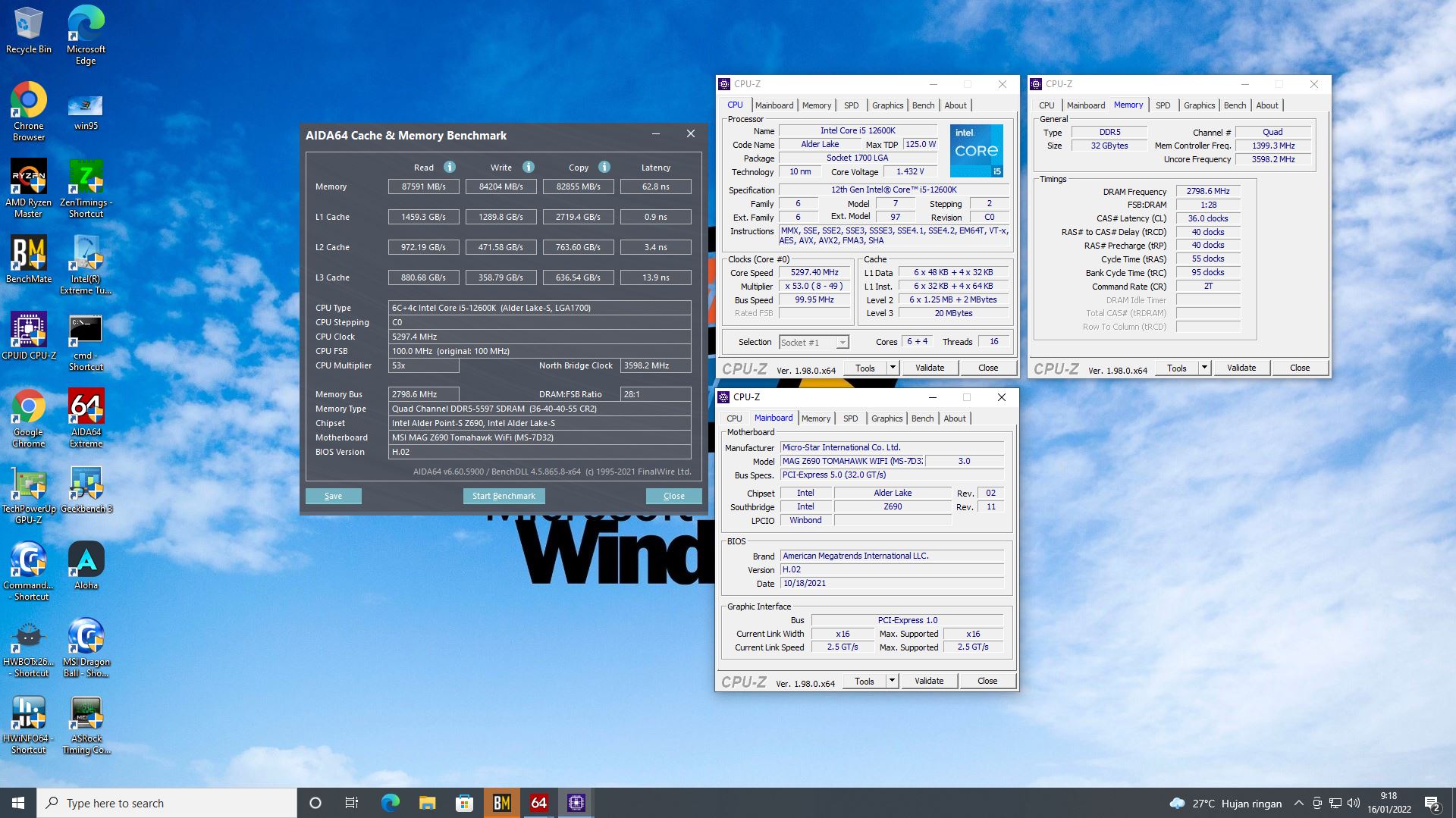Open Microsoft Edge from the taskbar

390,803
